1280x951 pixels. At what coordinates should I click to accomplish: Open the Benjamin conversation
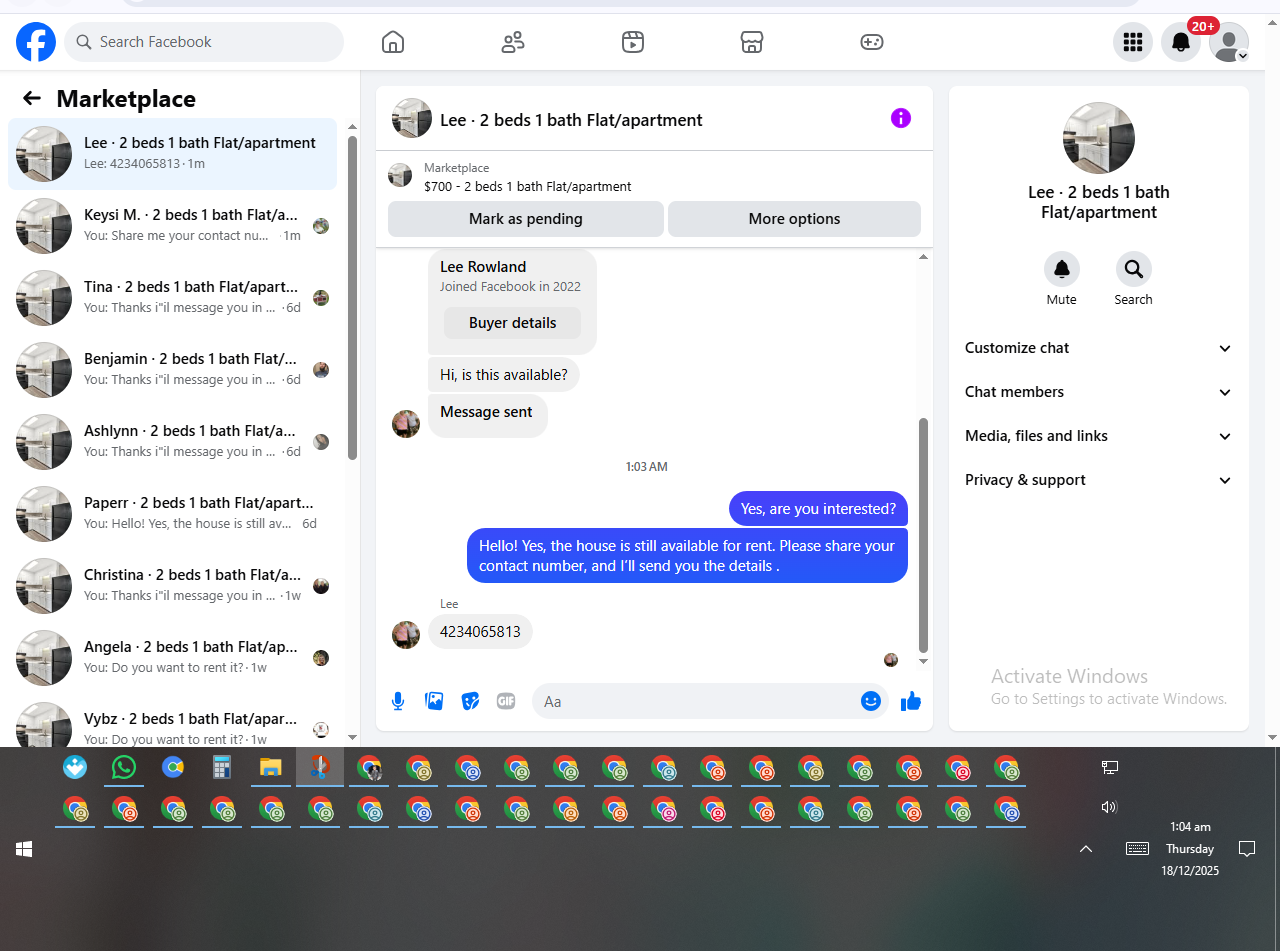pos(172,370)
